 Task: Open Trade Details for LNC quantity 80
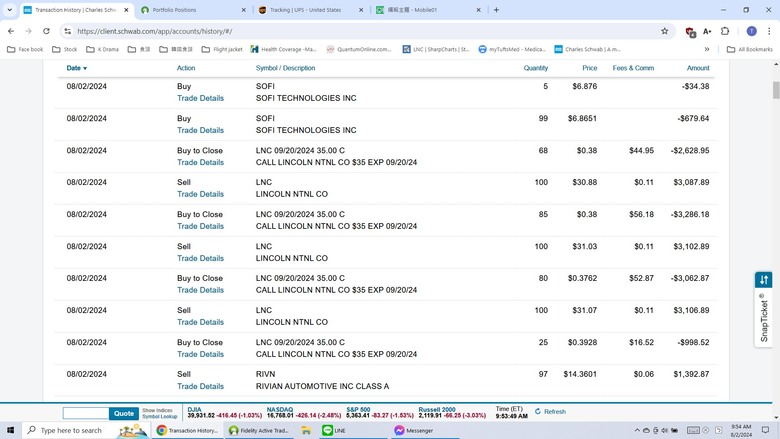click(x=200, y=290)
